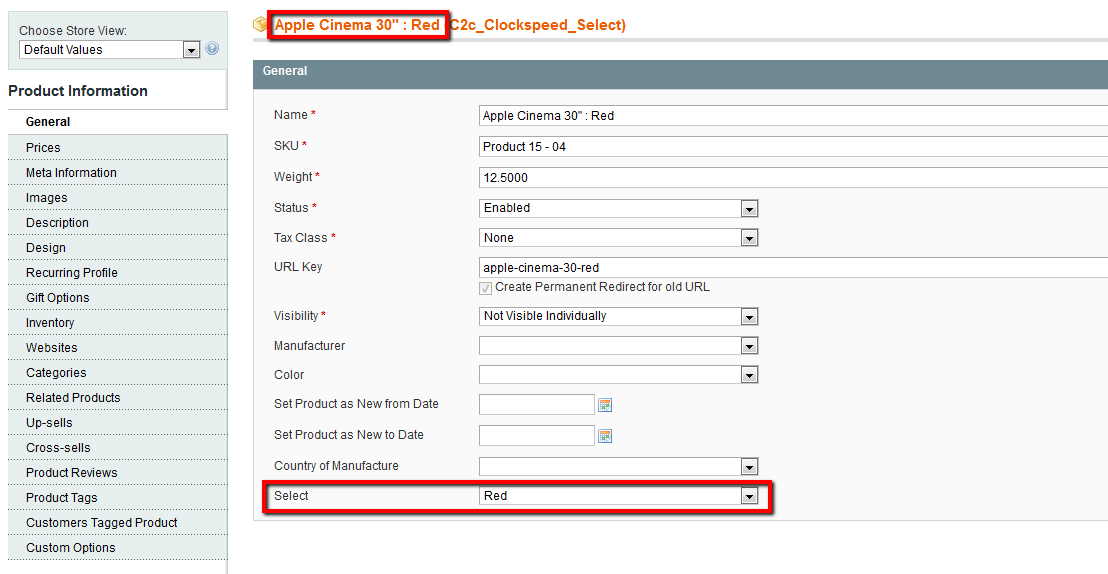Open the Choose Store View dropdown

click(111, 49)
